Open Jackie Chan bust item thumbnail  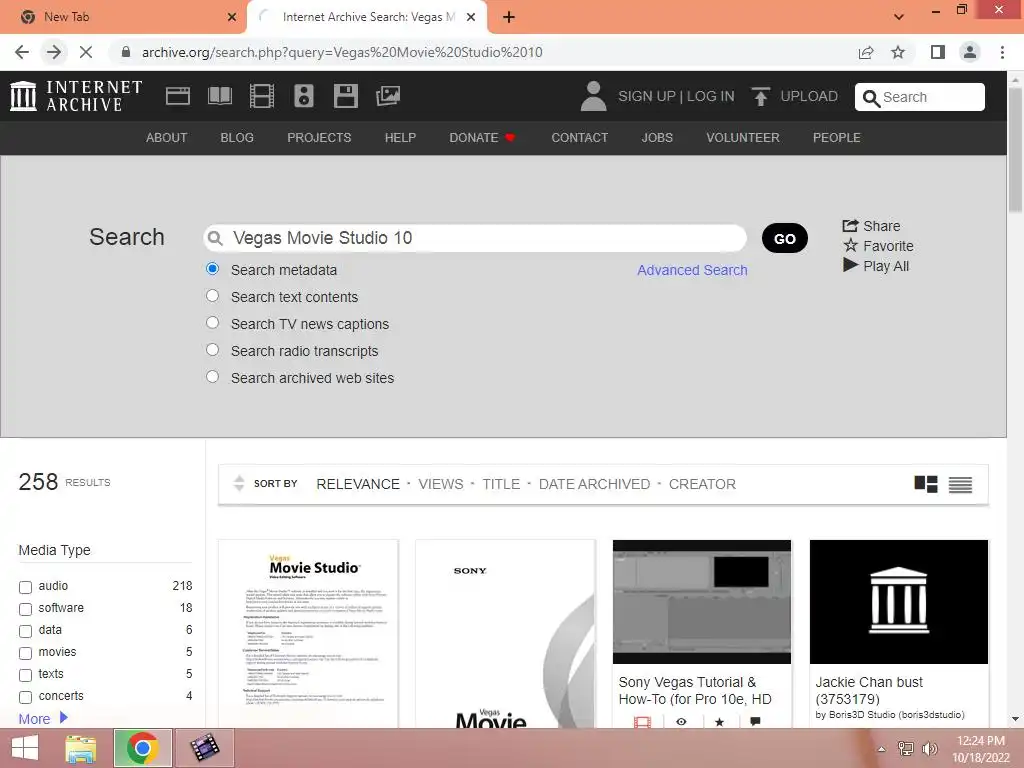899,601
